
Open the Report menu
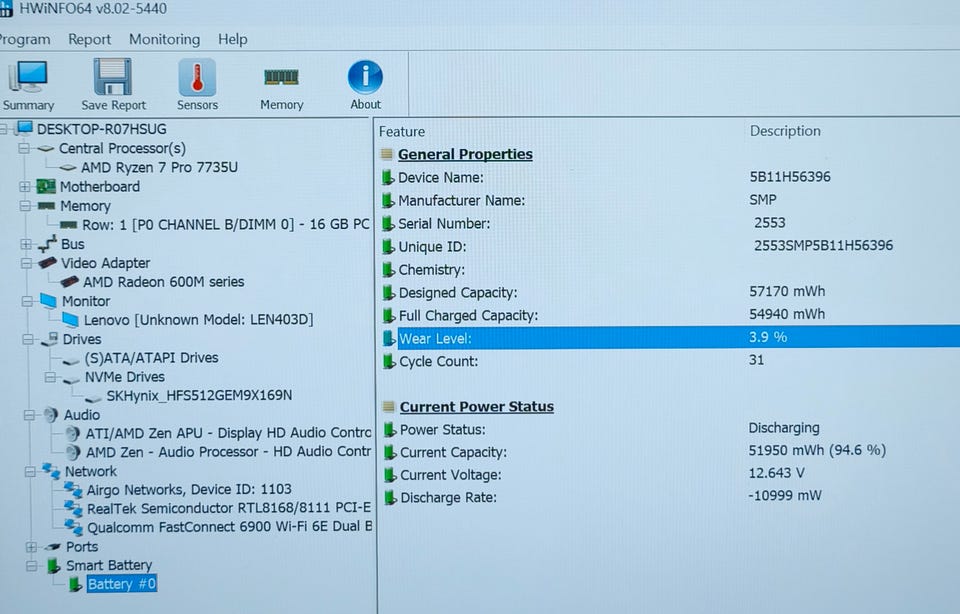89,39
